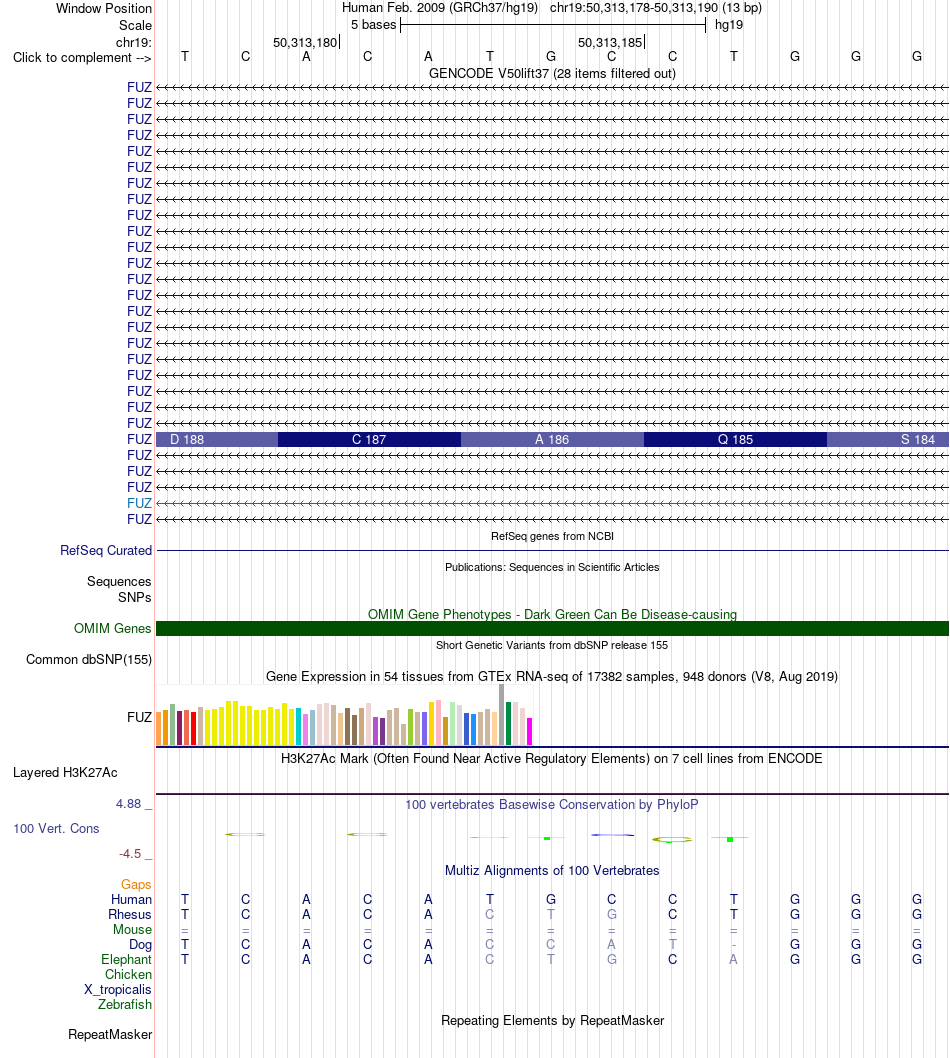Viewport: 950px width, 1058px height.
Task: Click the light blue FUZ transcript label
Action: [x=139, y=503]
